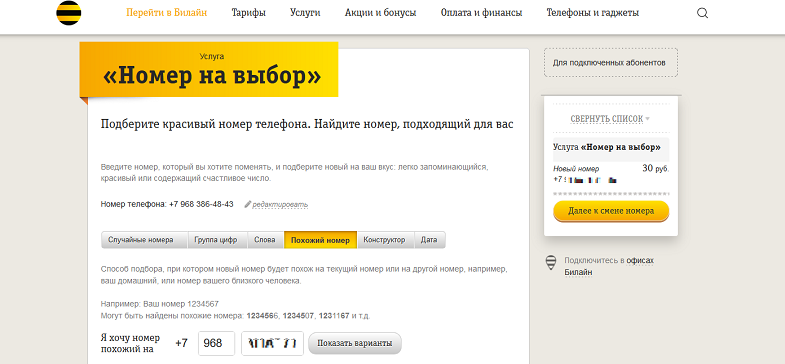The width and height of the screenshot is (785, 364).
Task: Switch to Группа цифр tab
Action: pyautogui.click(x=217, y=240)
